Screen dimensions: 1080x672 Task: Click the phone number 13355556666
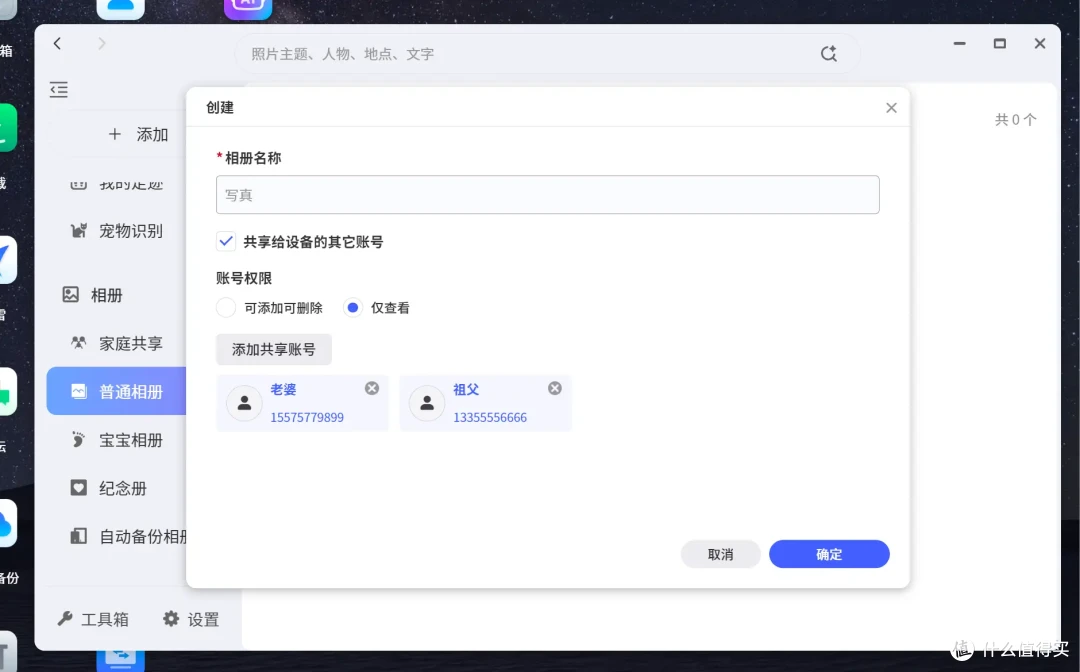[490, 417]
